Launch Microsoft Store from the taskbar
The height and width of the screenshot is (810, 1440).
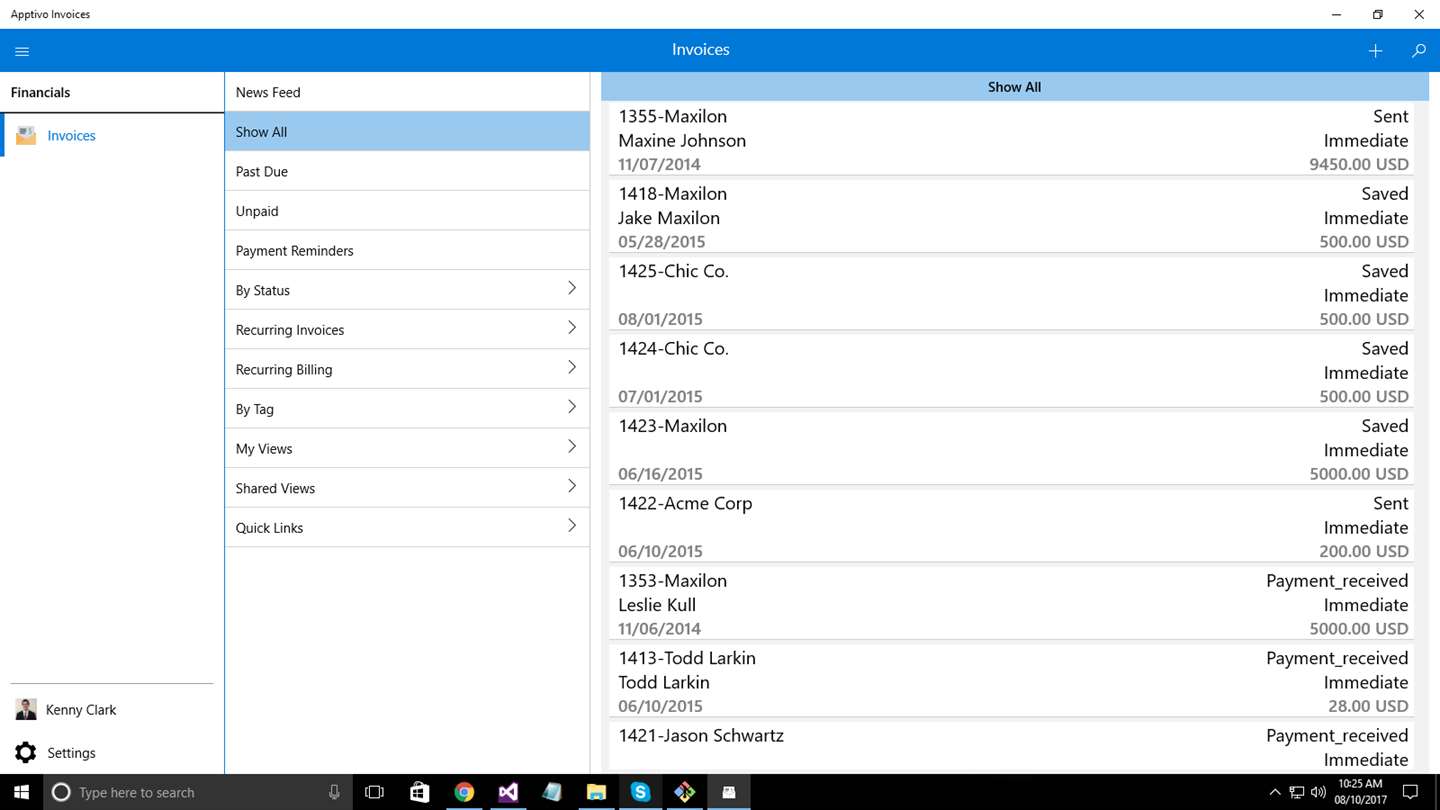tap(420, 792)
